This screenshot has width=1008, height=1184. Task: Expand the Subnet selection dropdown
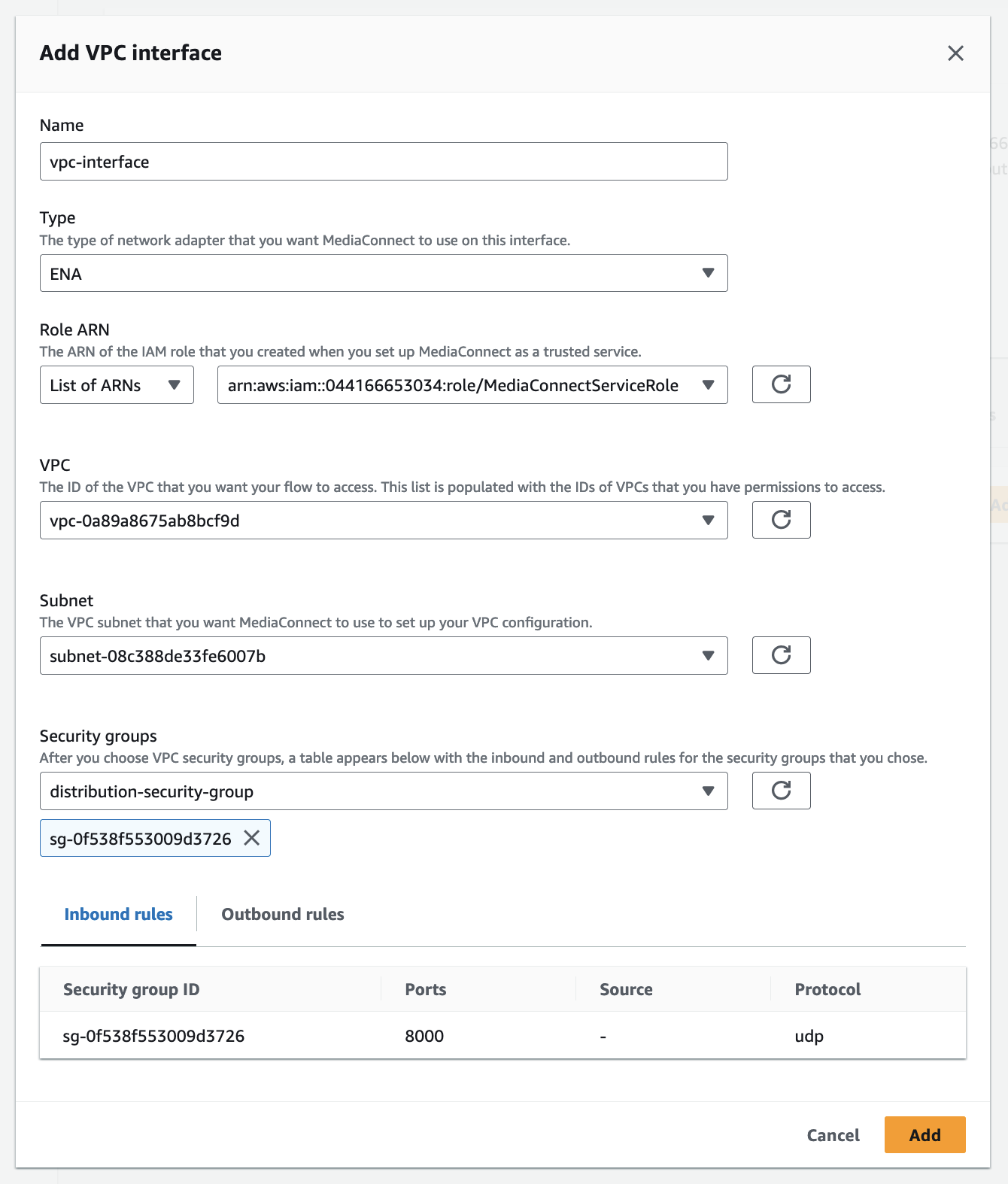pyautogui.click(x=383, y=656)
